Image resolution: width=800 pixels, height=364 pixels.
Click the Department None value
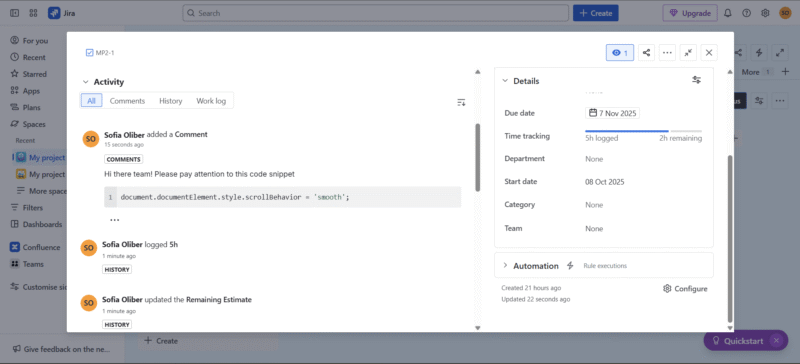594,159
